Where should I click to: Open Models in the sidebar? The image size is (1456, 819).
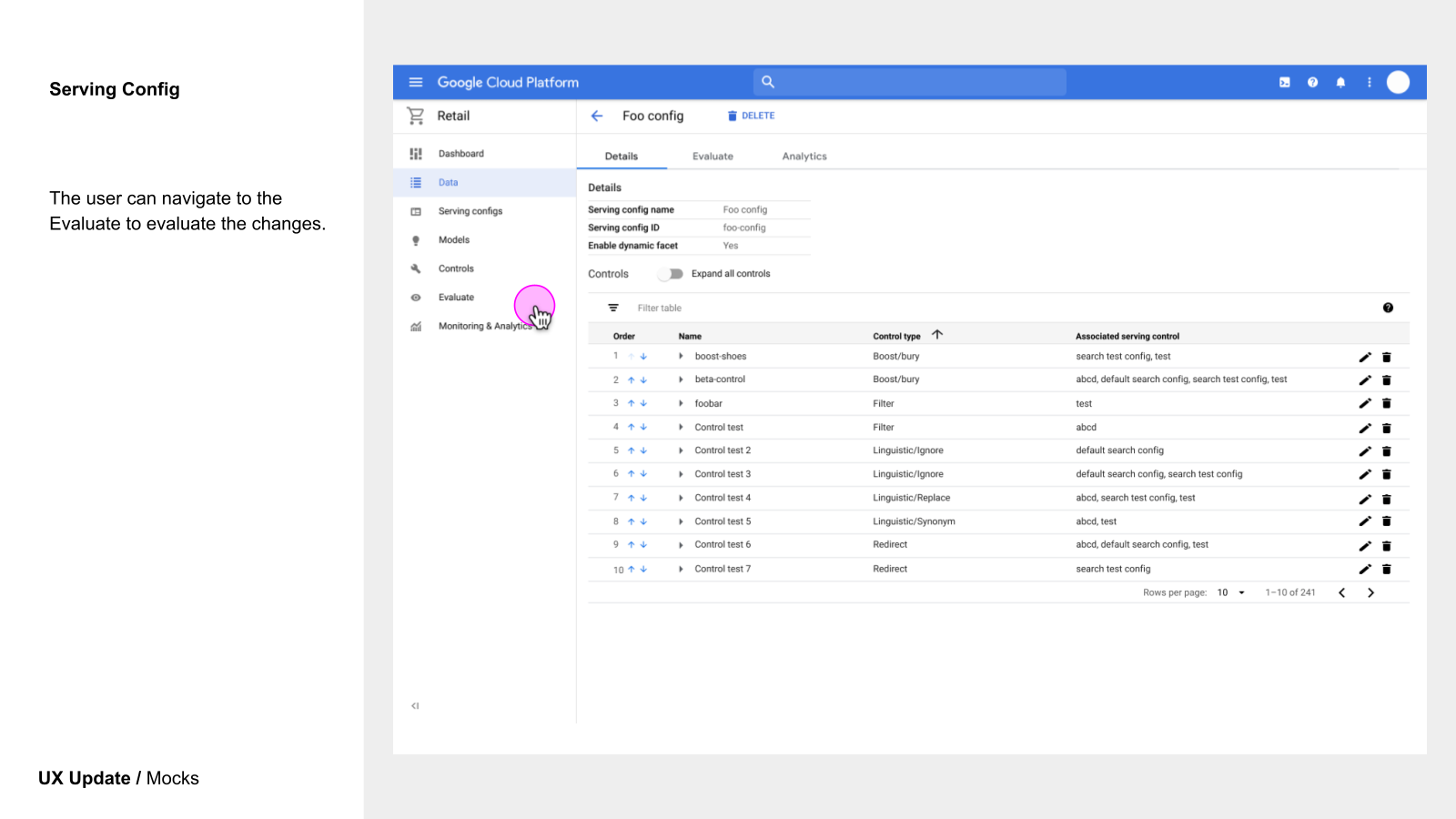click(x=485, y=240)
